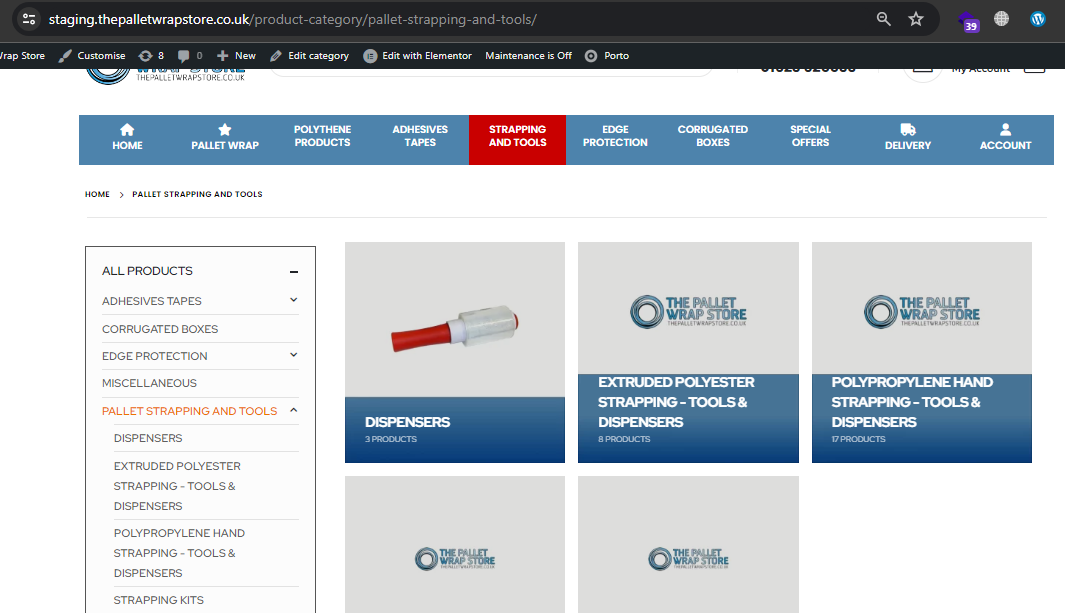The width and height of the screenshot is (1065, 613).
Task: Click the HOME breadcrumb link
Action: coord(97,194)
